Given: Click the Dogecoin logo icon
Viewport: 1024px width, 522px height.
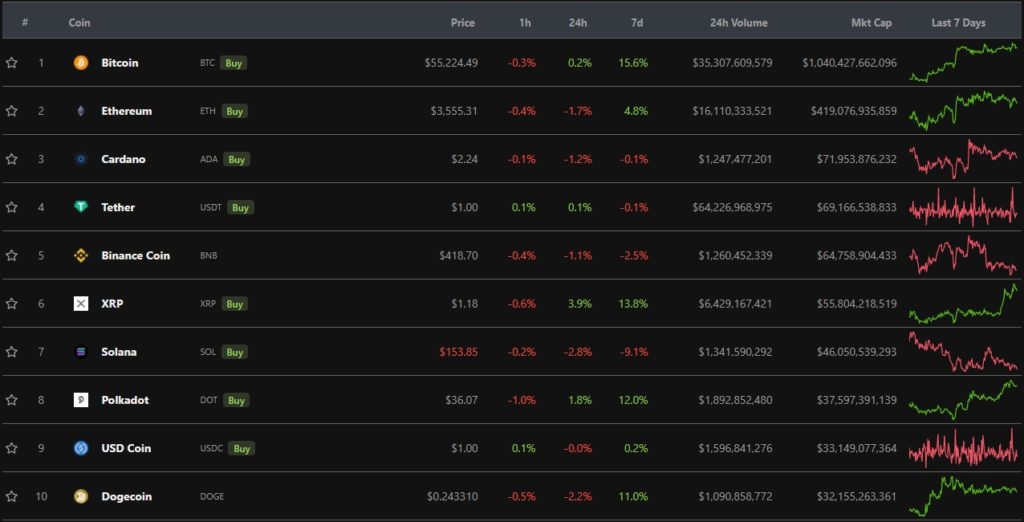Looking at the screenshot, I should coord(81,496).
